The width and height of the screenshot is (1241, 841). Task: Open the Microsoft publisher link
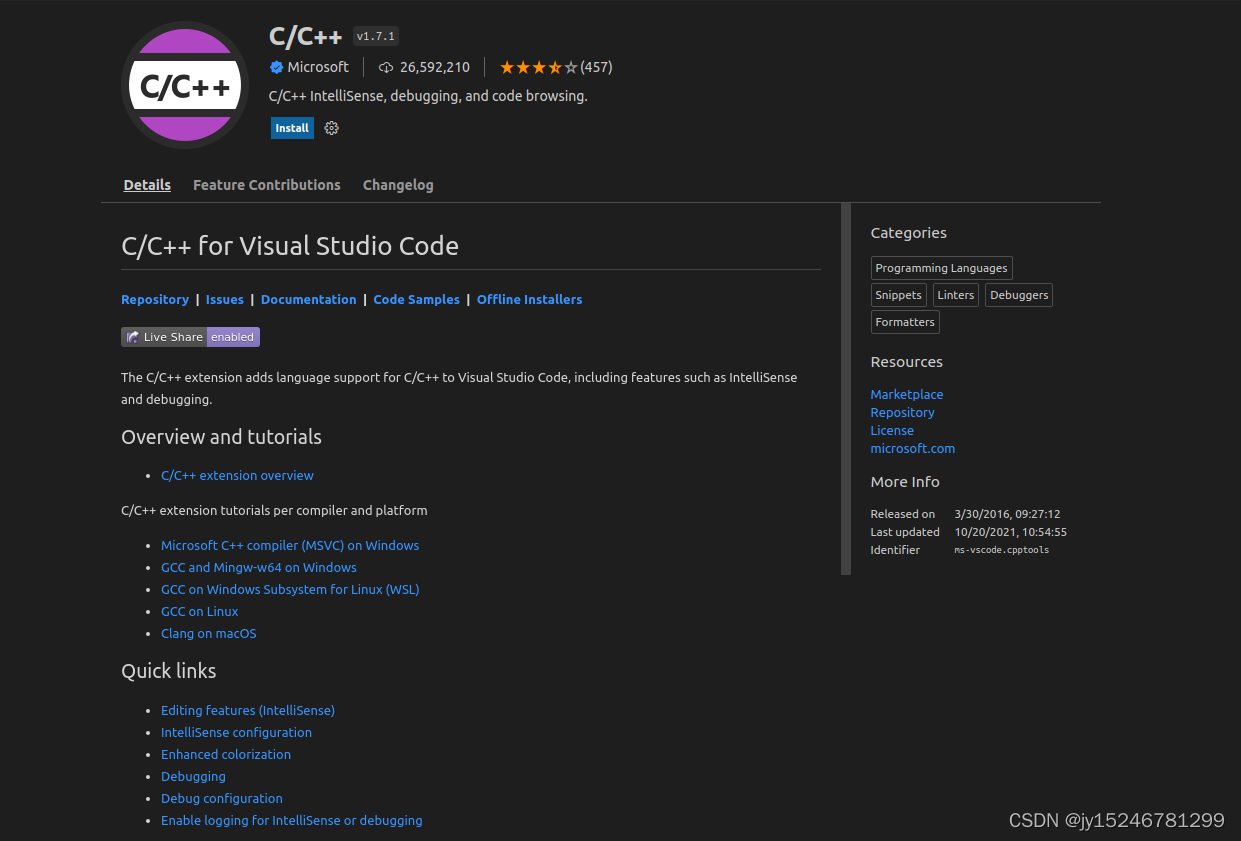pos(318,67)
